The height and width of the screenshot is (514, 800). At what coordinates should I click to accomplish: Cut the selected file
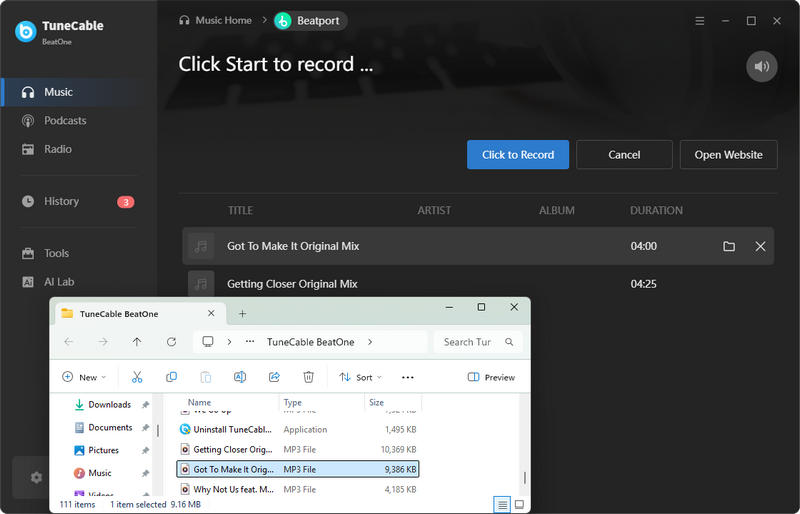point(137,377)
